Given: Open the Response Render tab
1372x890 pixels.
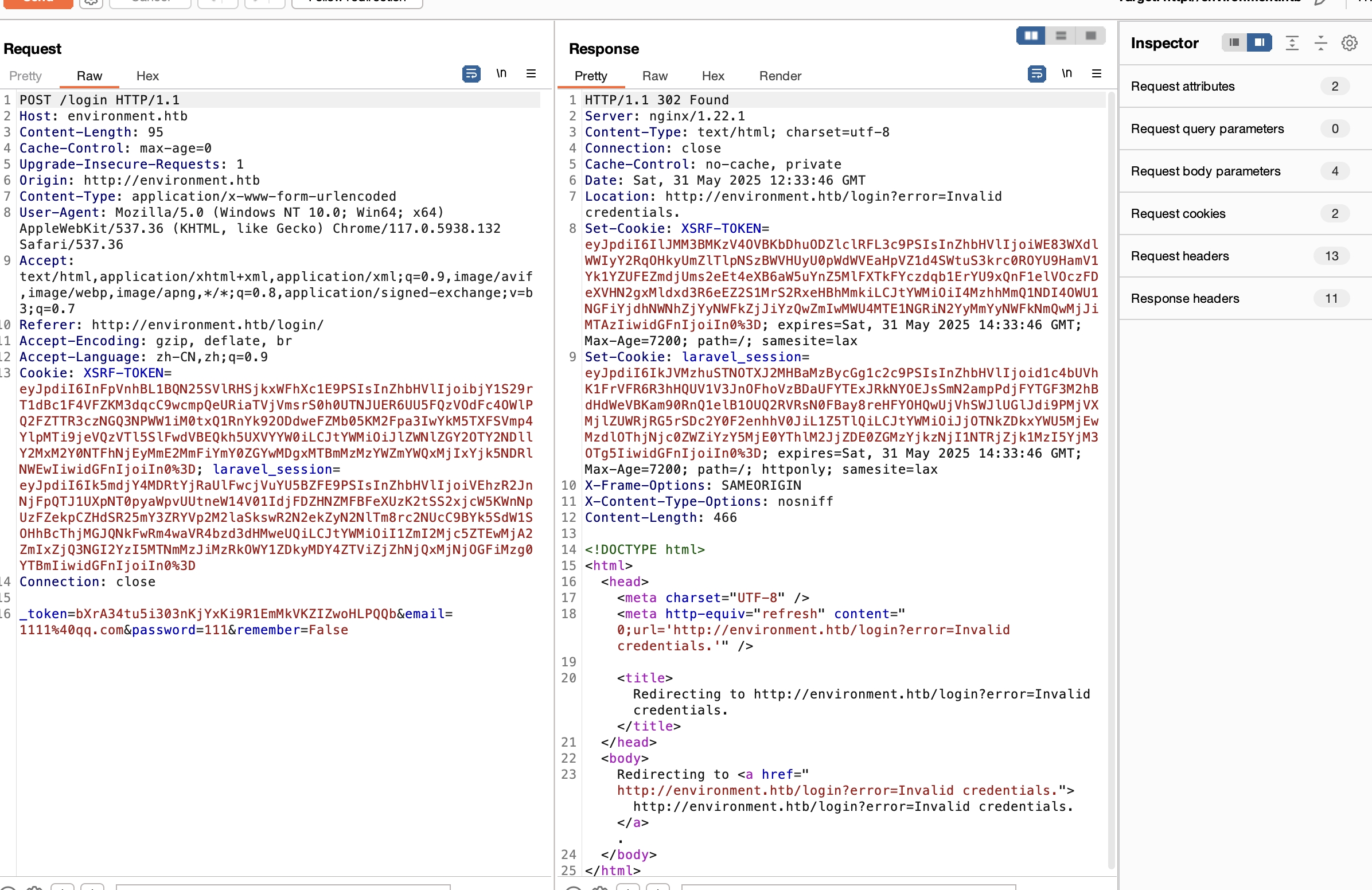Looking at the screenshot, I should [x=780, y=76].
